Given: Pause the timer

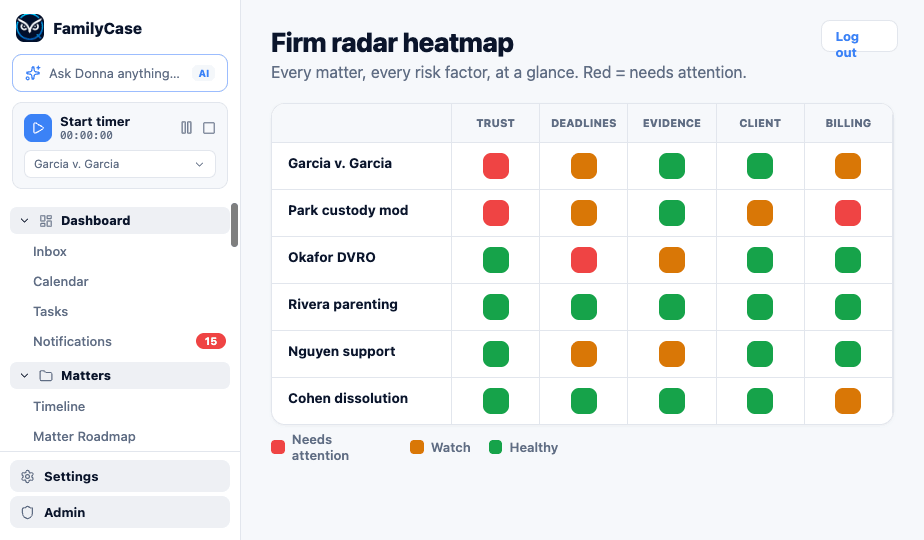Looking at the screenshot, I should click(x=186, y=128).
